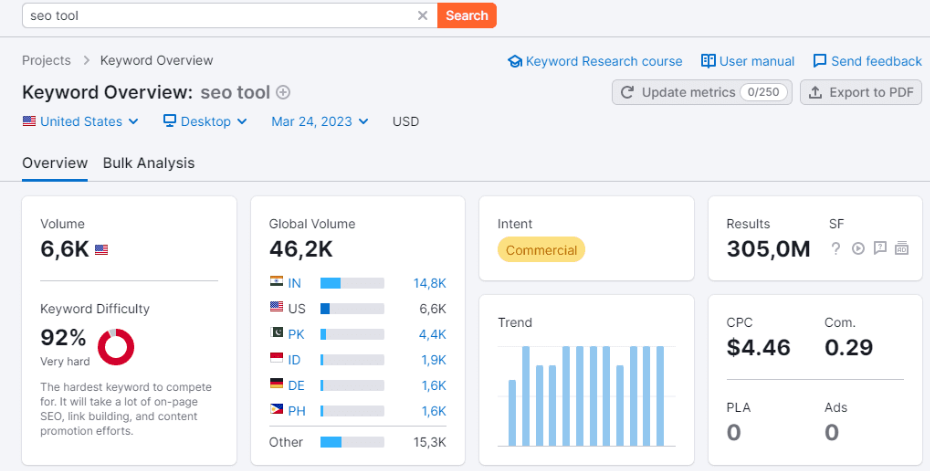Click the orange Search button
The width and height of the screenshot is (930, 471).
click(467, 15)
